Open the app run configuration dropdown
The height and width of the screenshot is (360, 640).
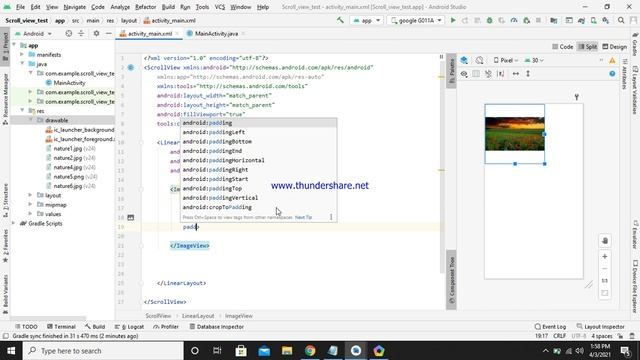(367, 20)
